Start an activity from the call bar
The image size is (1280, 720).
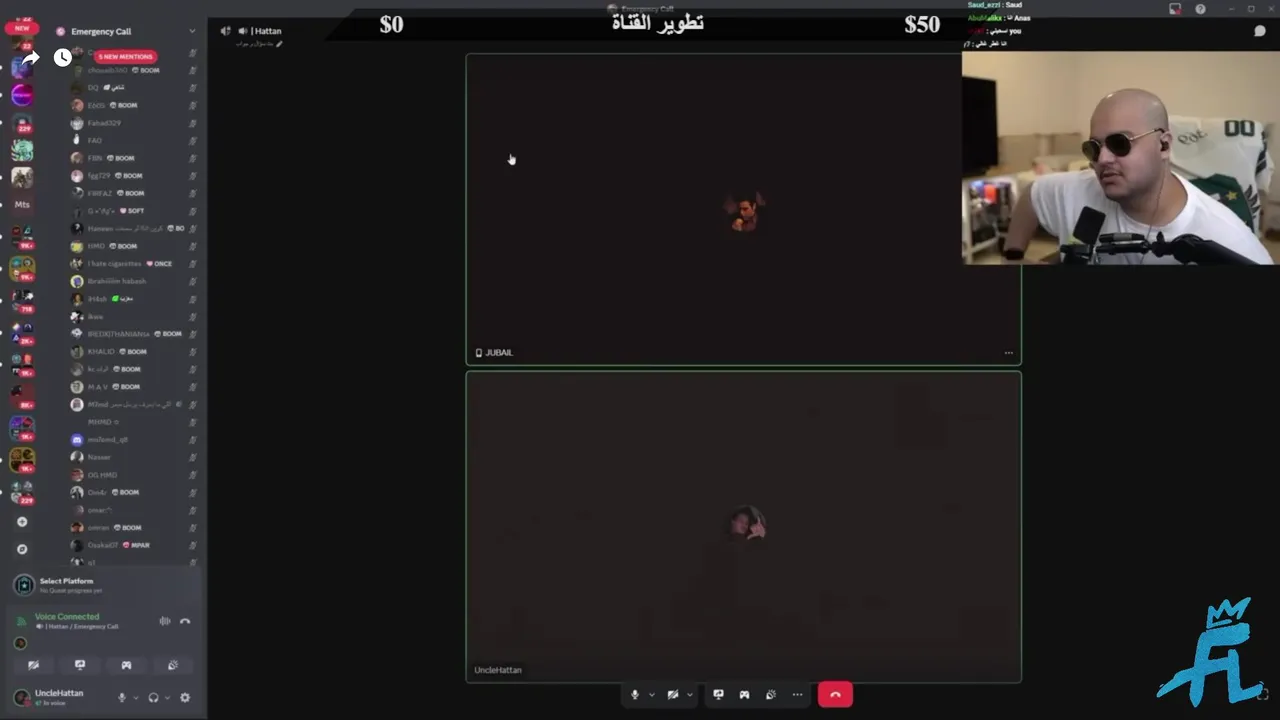click(744, 694)
